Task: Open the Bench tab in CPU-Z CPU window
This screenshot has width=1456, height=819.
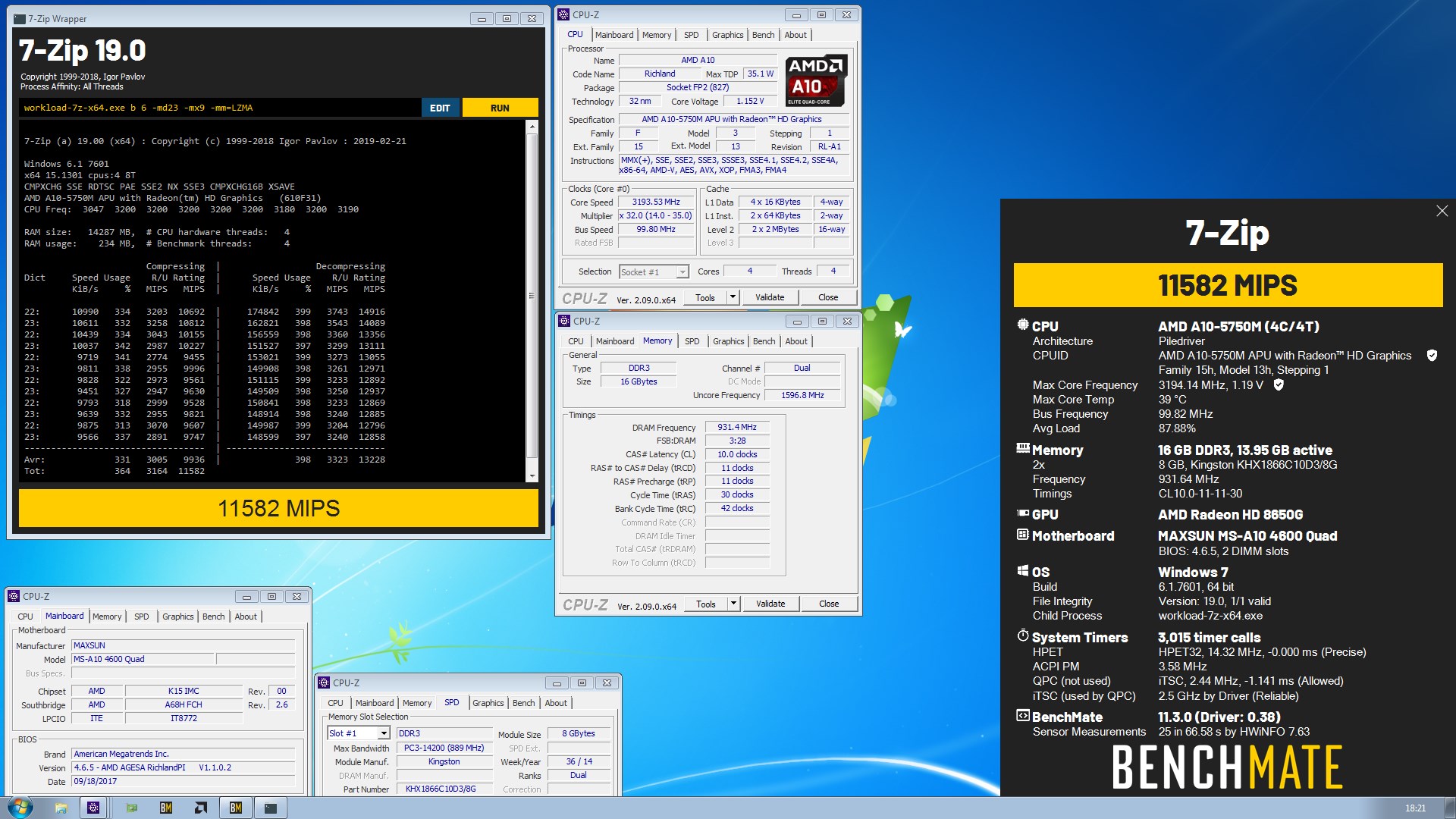Action: [763, 35]
